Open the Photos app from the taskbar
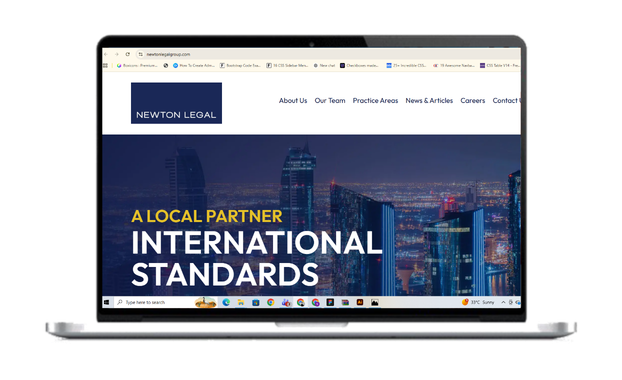The height and width of the screenshot is (380, 622). point(374,302)
